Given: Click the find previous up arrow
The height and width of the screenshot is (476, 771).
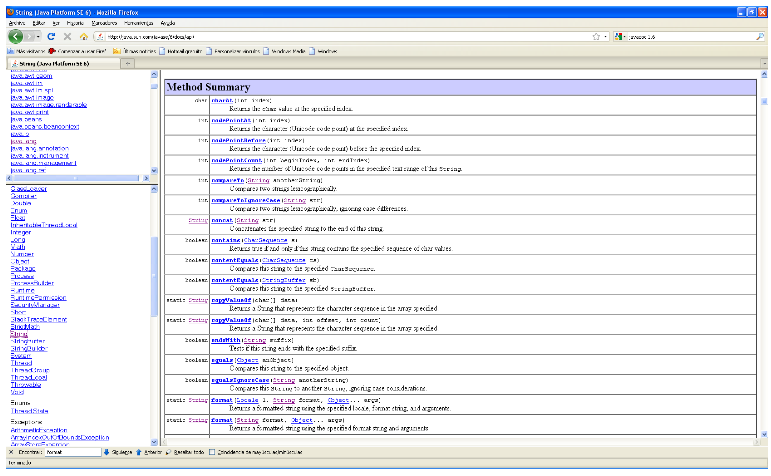Looking at the screenshot, I should point(139,452).
